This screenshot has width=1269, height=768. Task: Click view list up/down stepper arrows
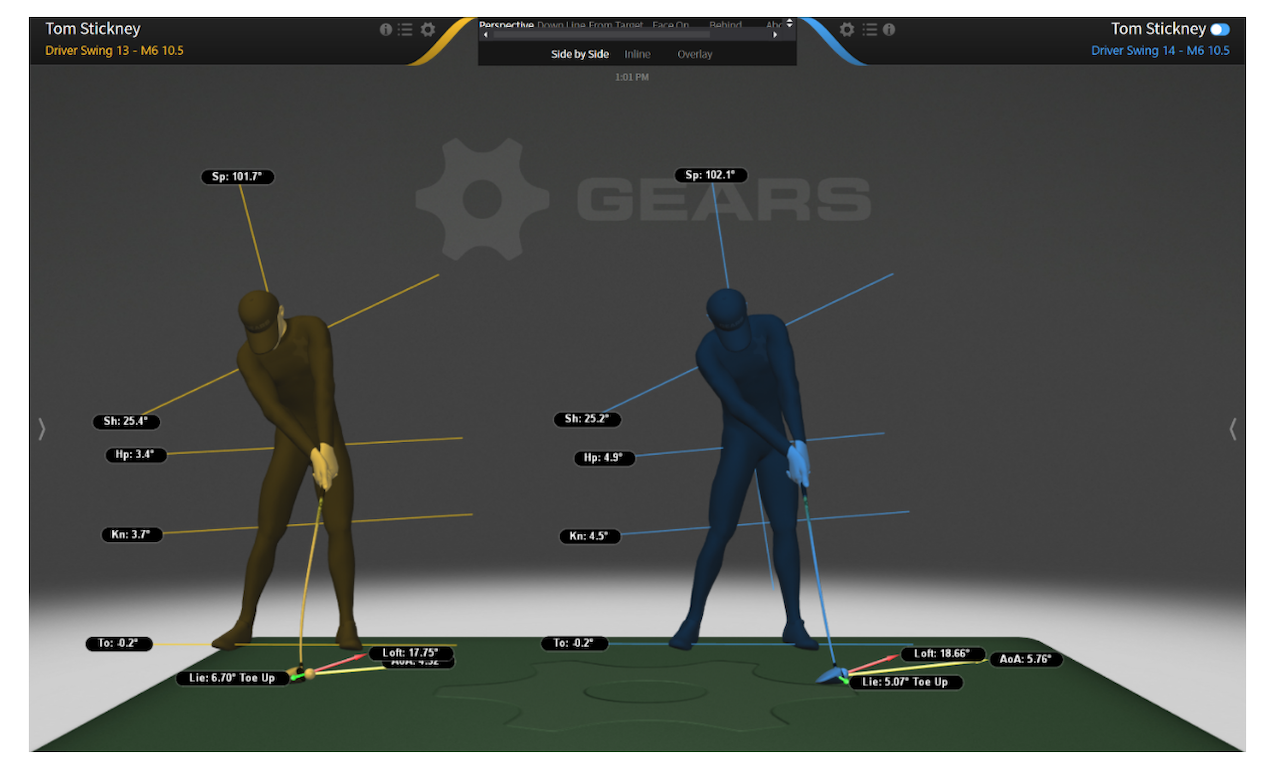[x=790, y=23]
